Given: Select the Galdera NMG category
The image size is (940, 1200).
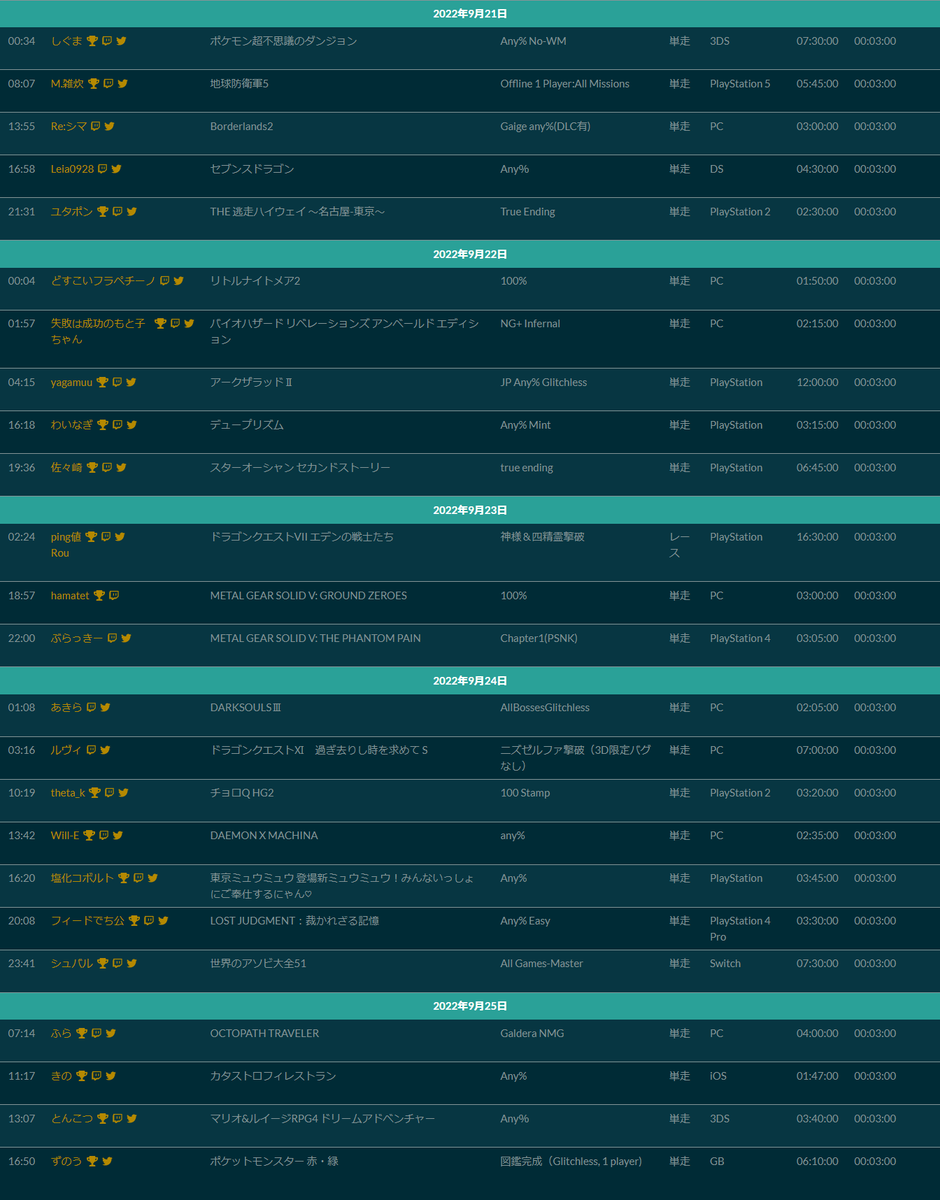Looking at the screenshot, I should (532, 1034).
